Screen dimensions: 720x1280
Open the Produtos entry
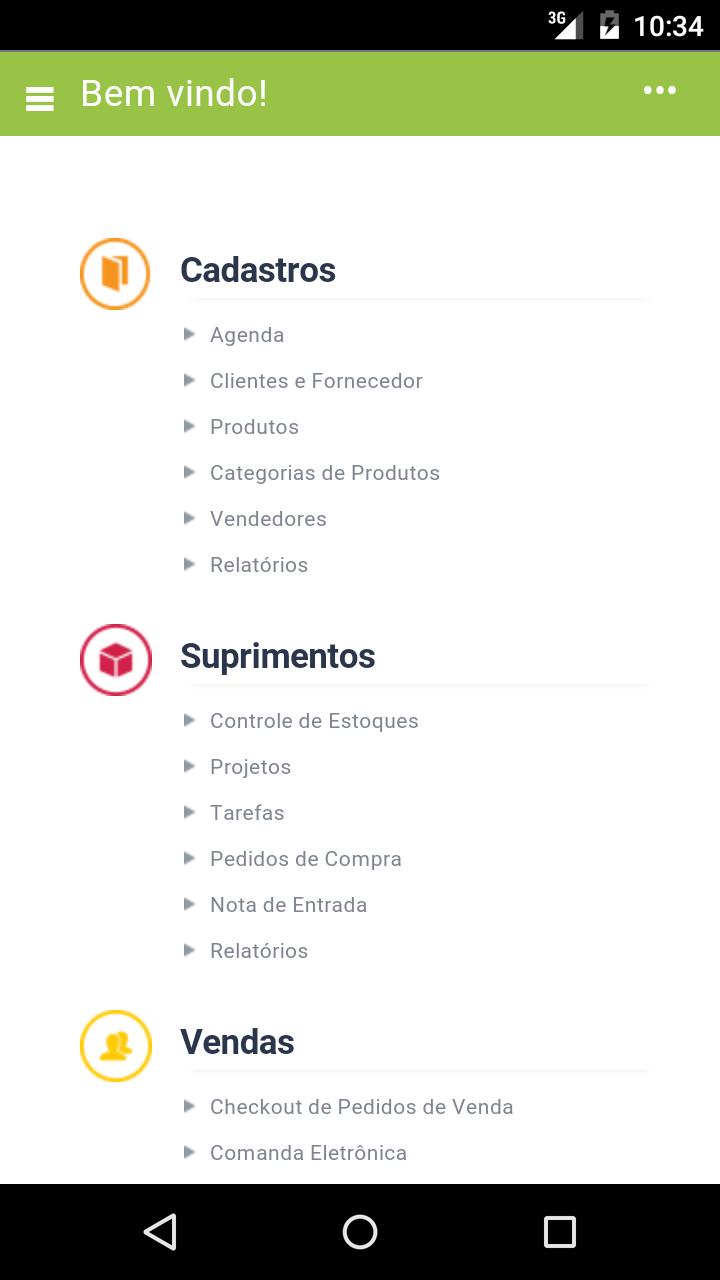click(x=254, y=427)
